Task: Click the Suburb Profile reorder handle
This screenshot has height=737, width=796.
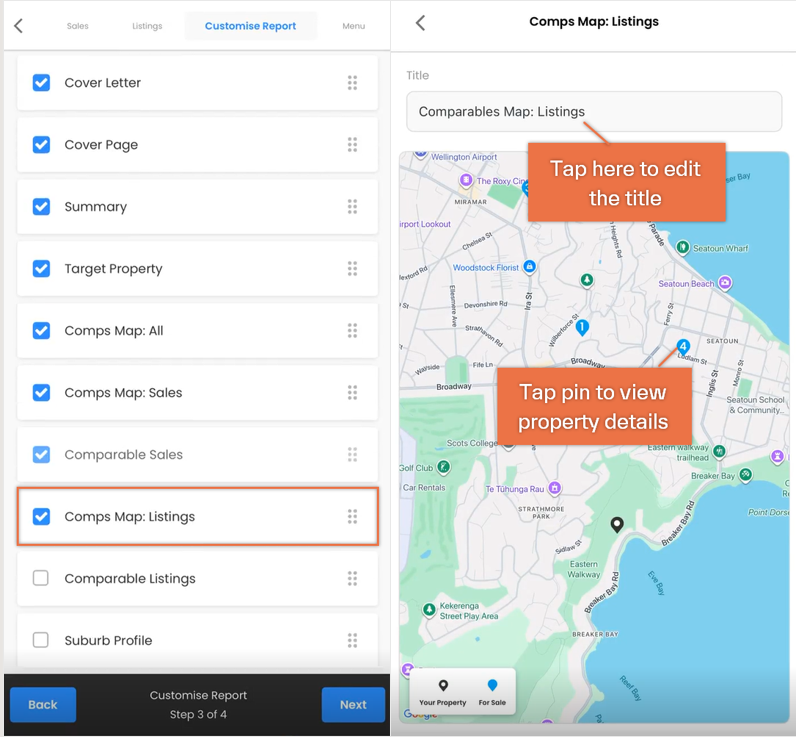Action: click(x=352, y=640)
